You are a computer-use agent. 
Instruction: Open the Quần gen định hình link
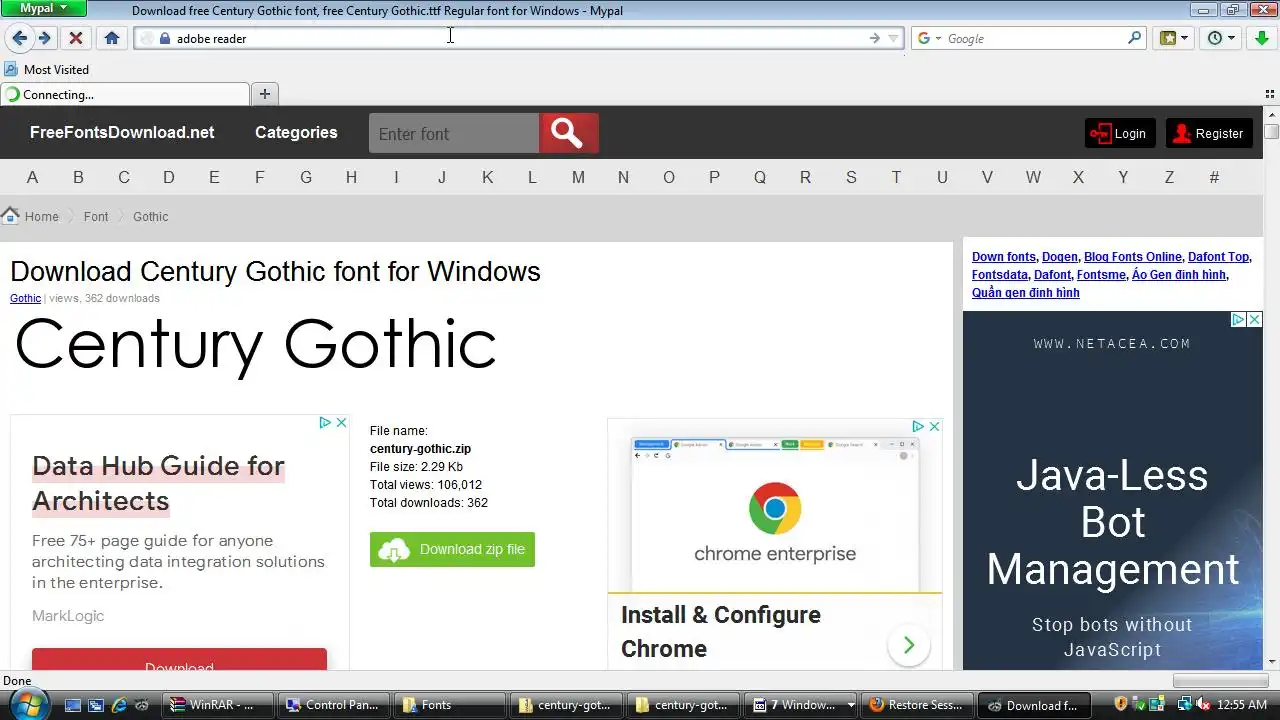[x=1026, y=293]
